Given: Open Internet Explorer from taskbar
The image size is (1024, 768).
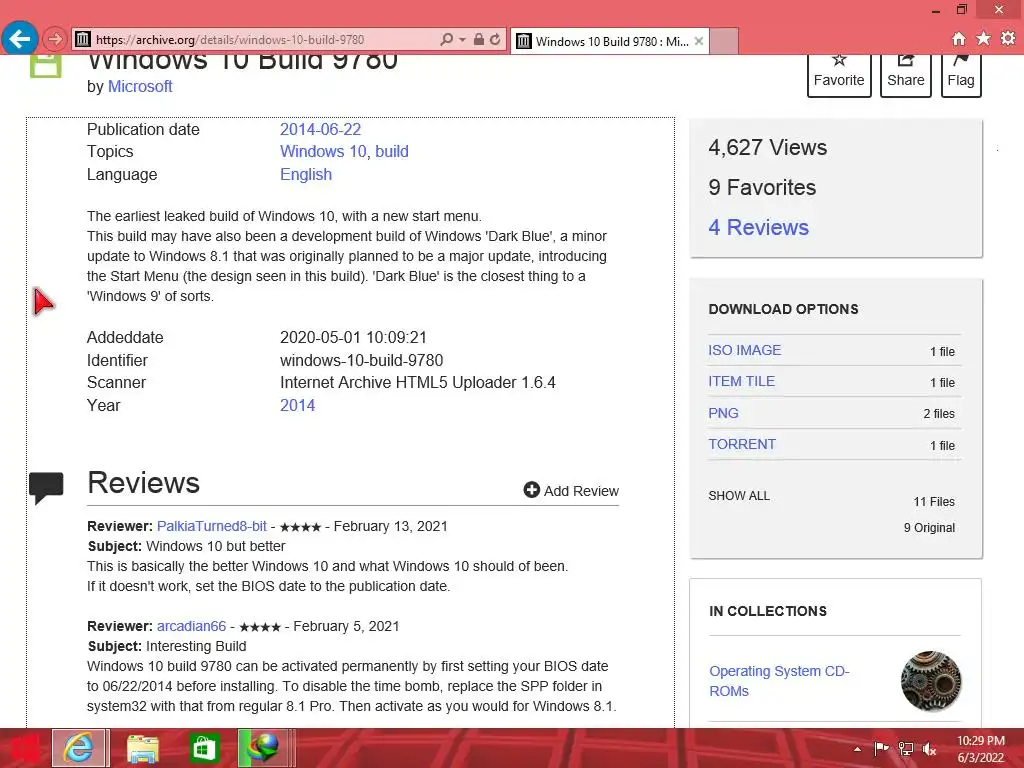Looking at the screenshot, I should coord(79,748).
